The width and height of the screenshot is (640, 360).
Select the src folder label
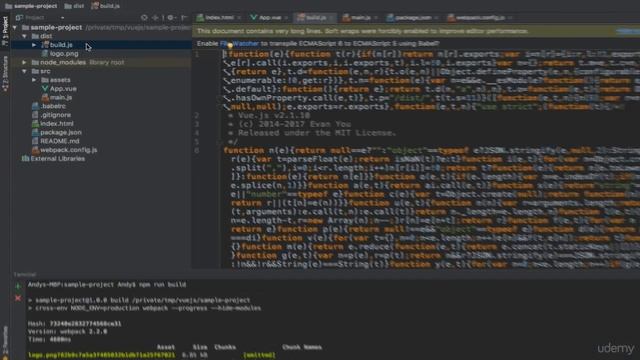[45, 71]
